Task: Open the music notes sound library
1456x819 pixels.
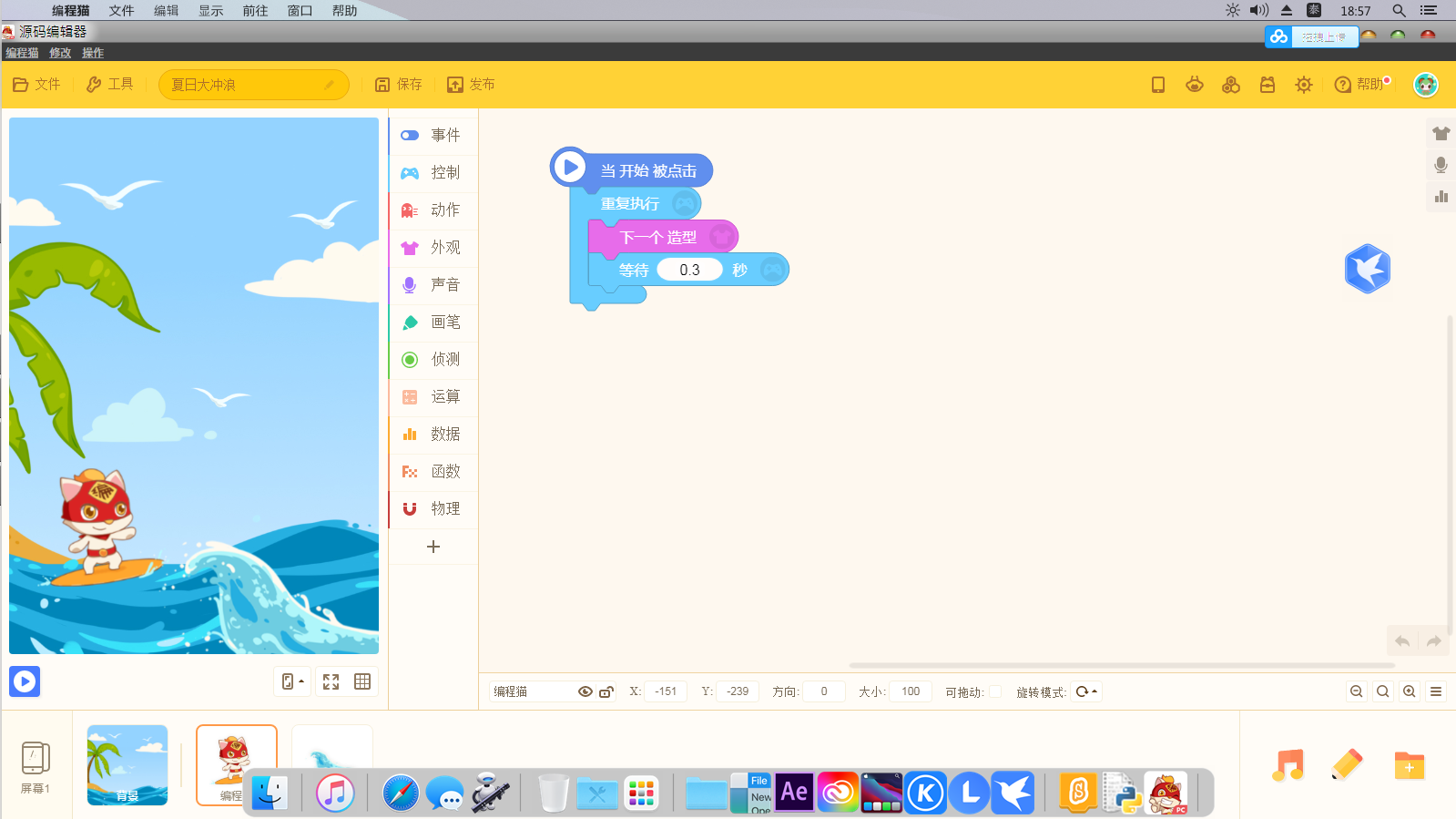Action: (1288, 765)
